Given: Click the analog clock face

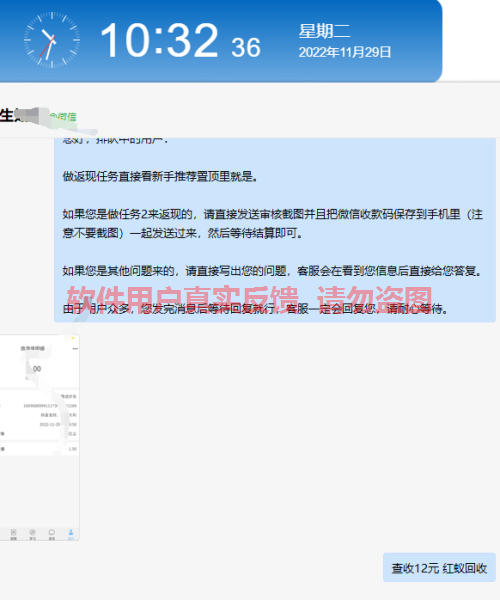Looking at the screenshot, I should coord(52,40).
